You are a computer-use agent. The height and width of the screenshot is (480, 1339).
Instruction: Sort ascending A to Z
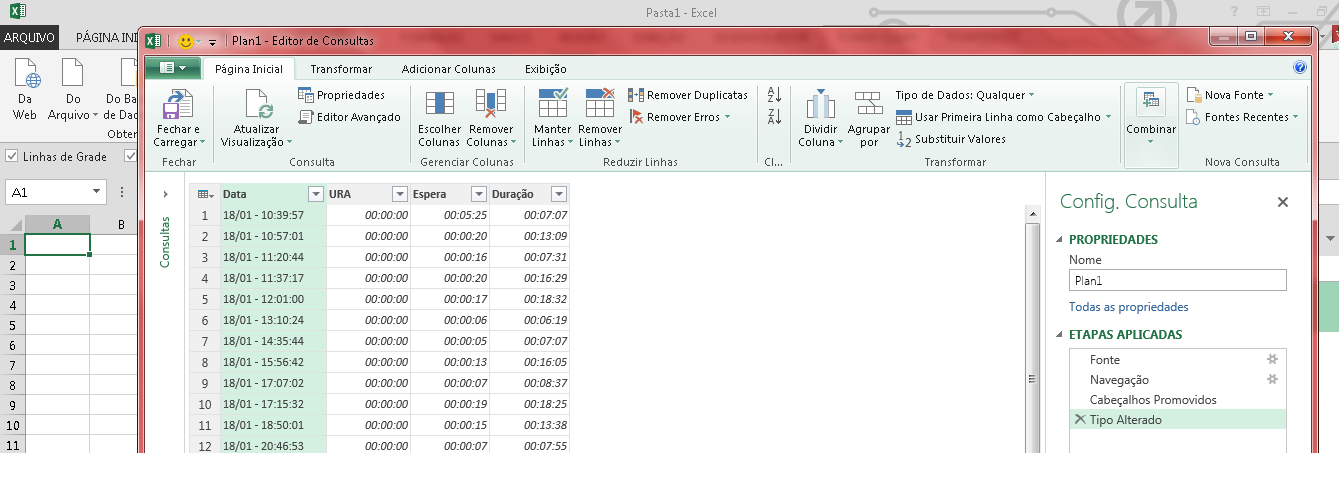click(774, 95)
